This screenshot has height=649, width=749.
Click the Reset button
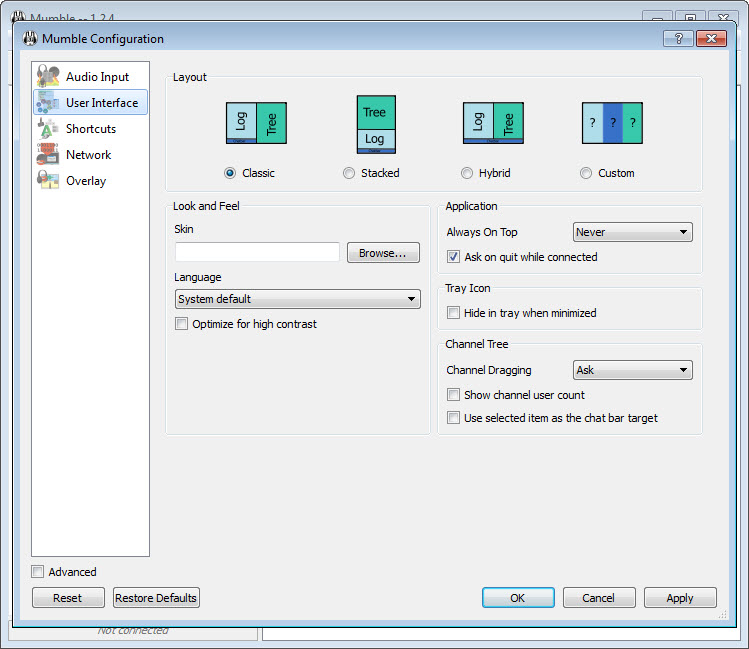[x=68, y=598]
